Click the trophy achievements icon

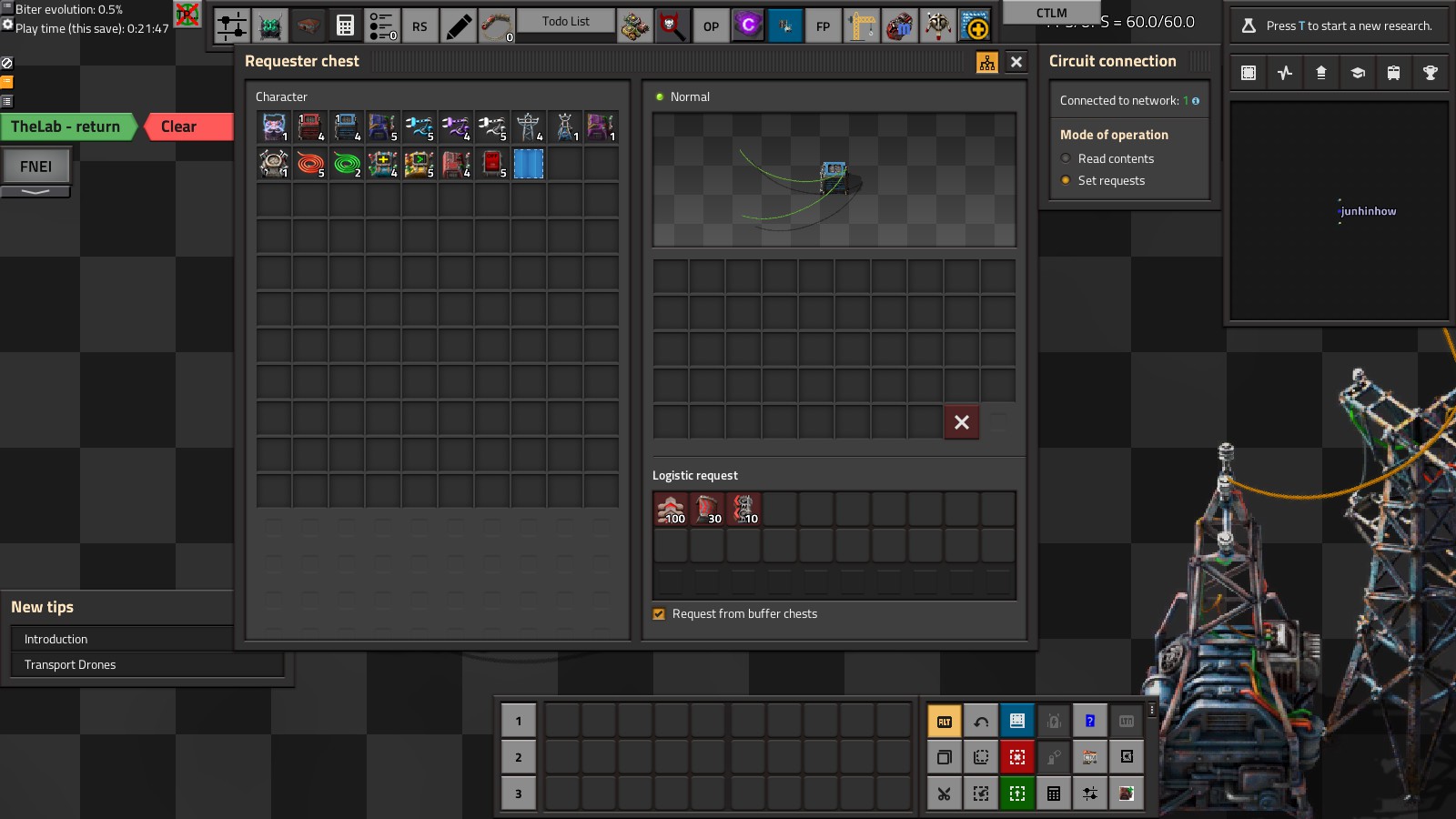click(x=1430, y=73)
